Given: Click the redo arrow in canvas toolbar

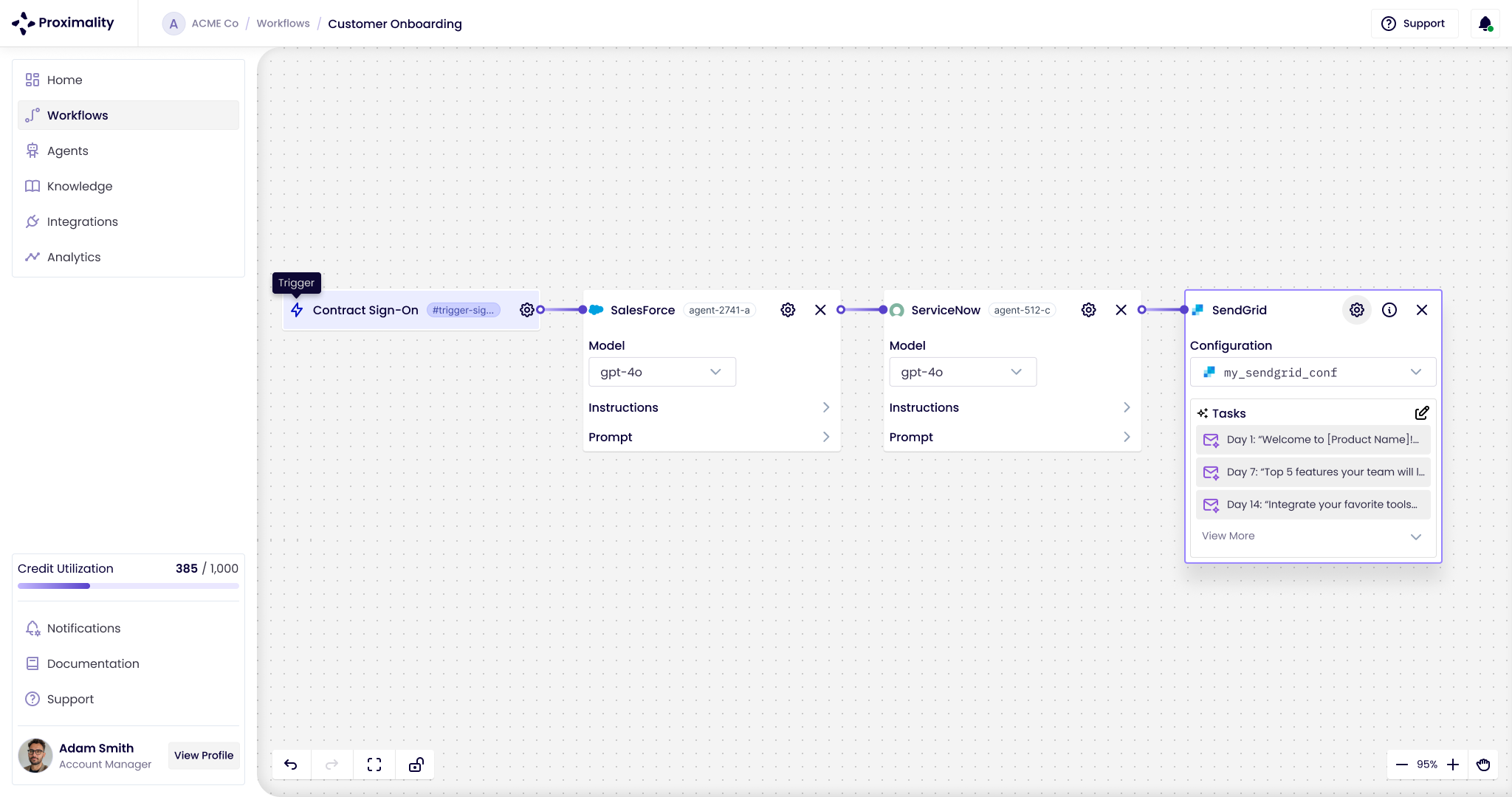Looking at the screenshot, I should point(332,765).
